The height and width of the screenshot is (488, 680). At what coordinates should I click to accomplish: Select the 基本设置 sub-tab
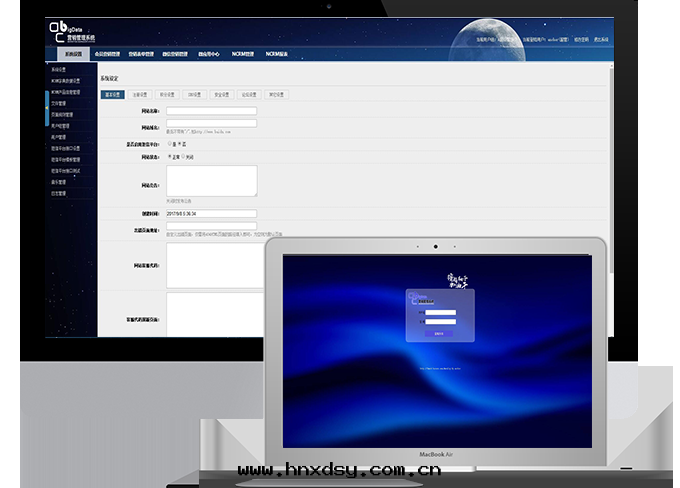pos(113,95)
